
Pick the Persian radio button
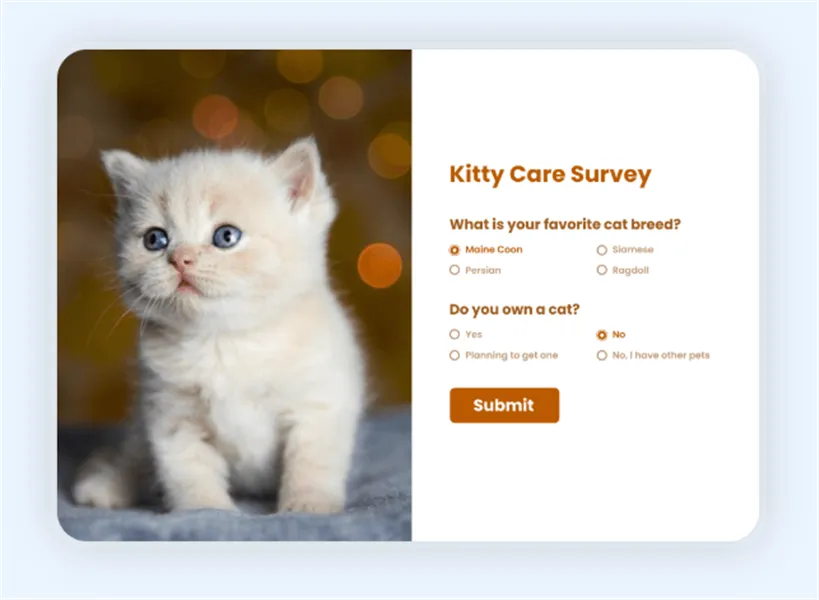pyautogui.click(x=455, y=270)
